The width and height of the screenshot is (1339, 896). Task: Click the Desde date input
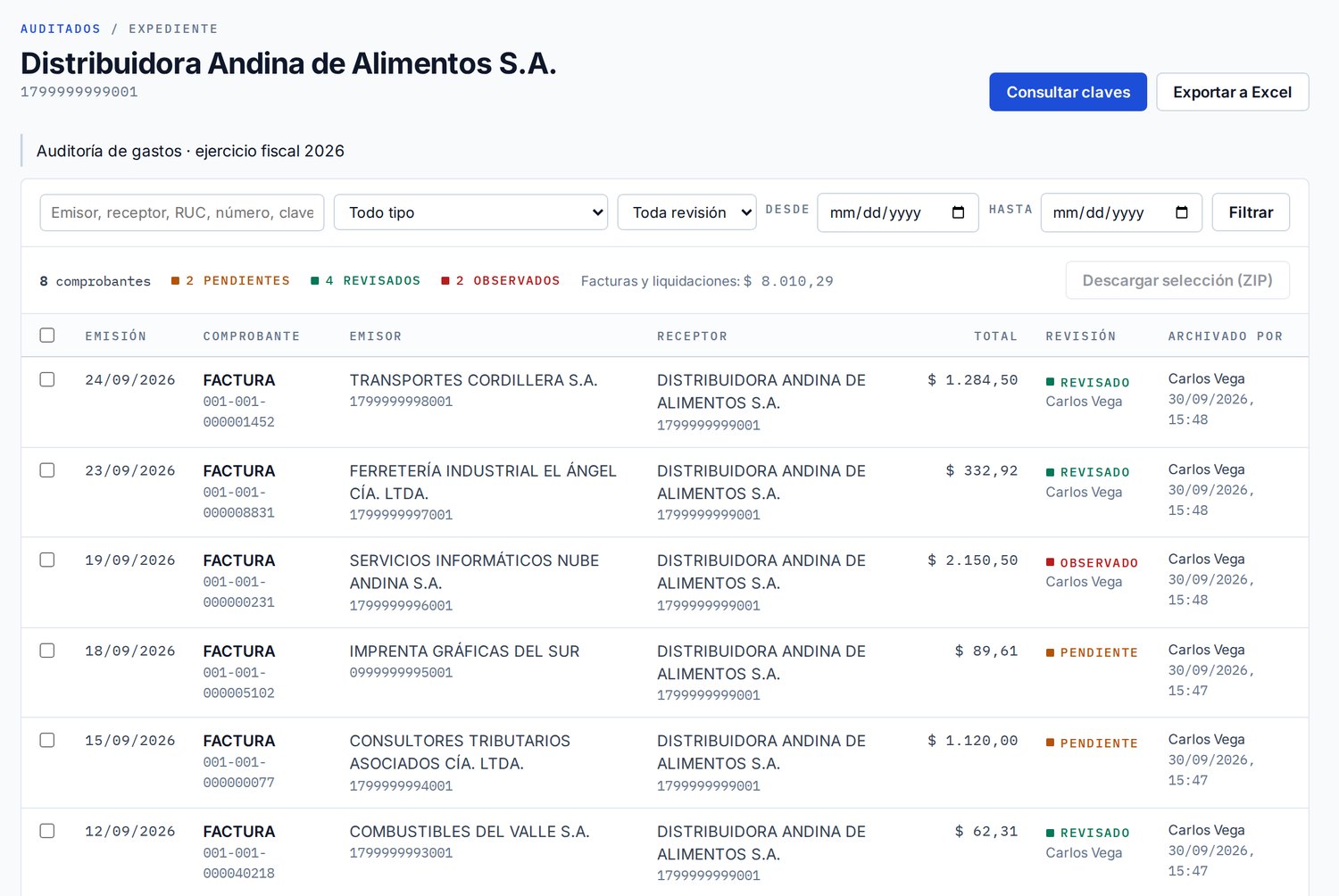point(898,212)
